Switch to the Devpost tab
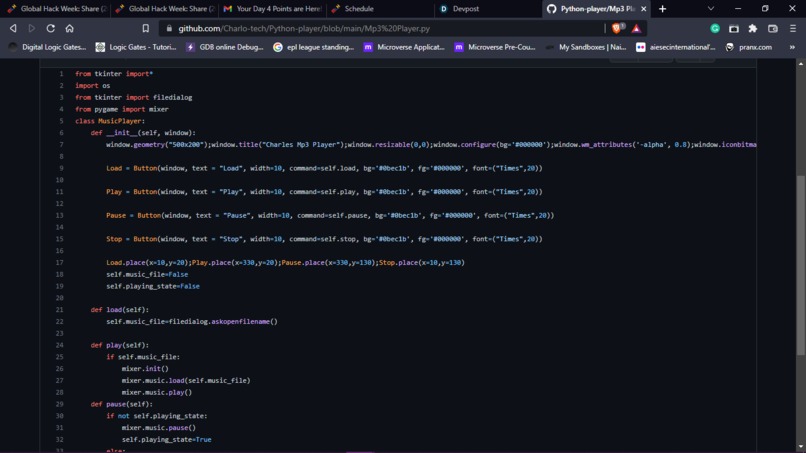The image size is (806, 453). point(488,9)
